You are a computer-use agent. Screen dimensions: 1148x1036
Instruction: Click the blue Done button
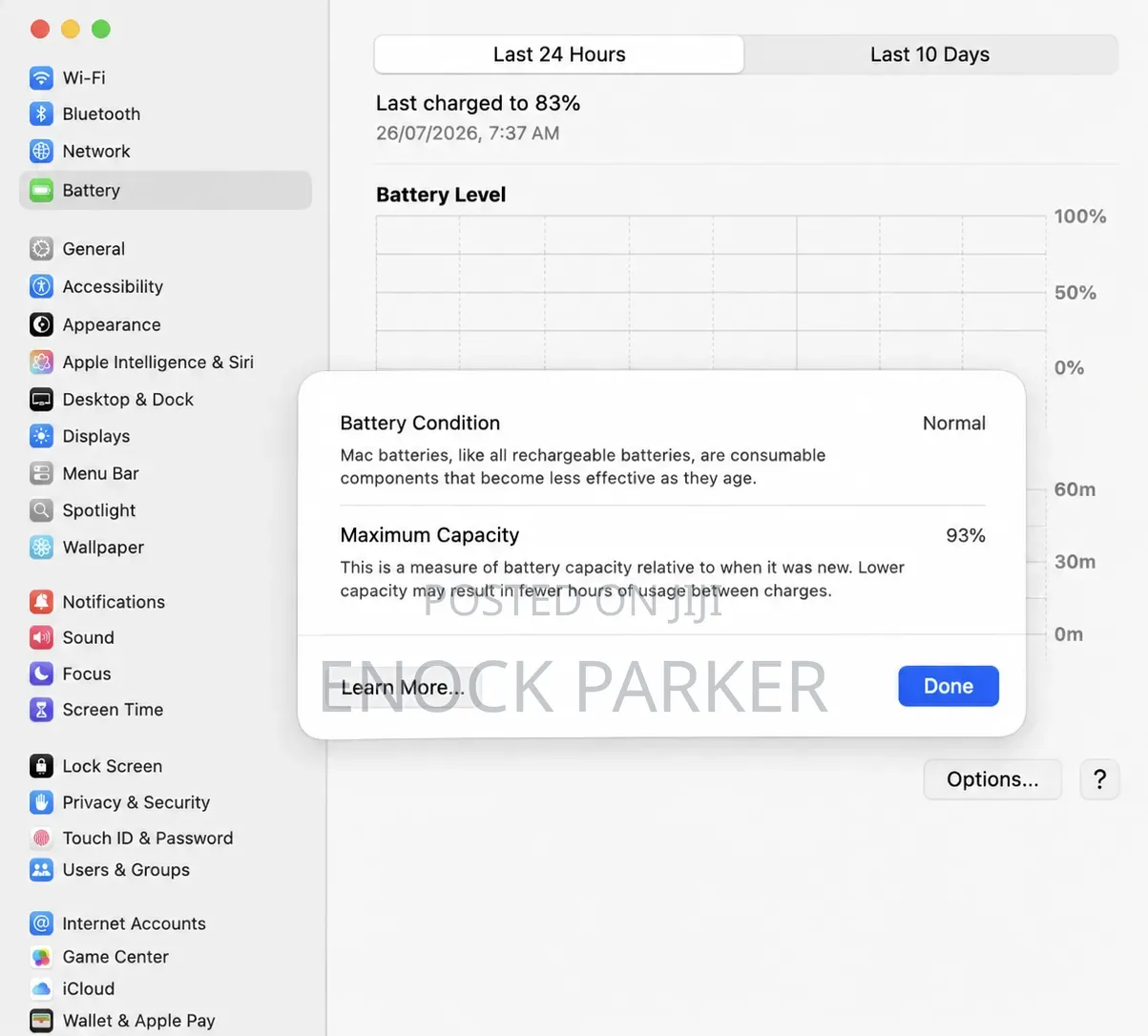[x=949, y=686]
